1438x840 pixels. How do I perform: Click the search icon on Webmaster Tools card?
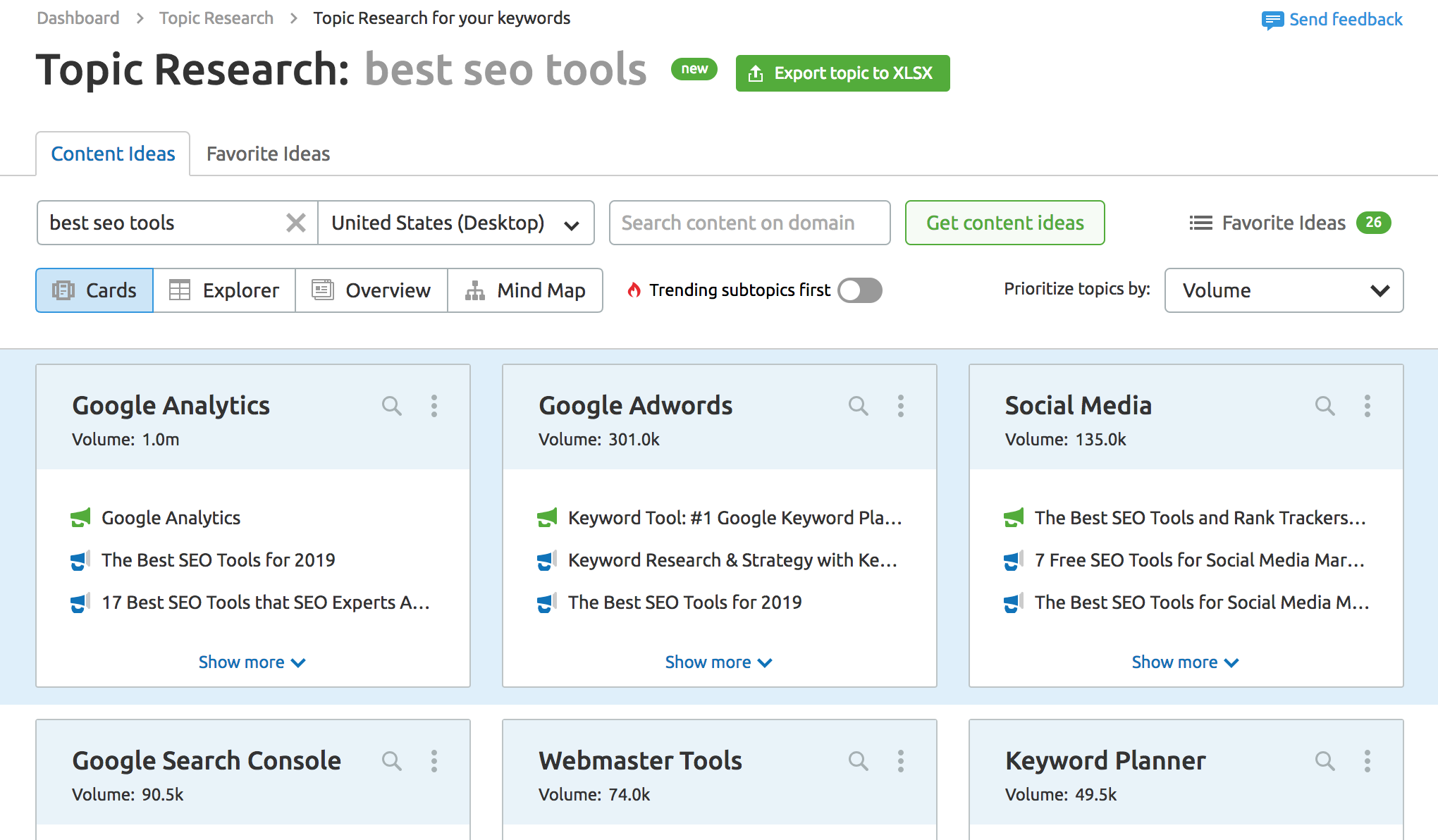859,761
